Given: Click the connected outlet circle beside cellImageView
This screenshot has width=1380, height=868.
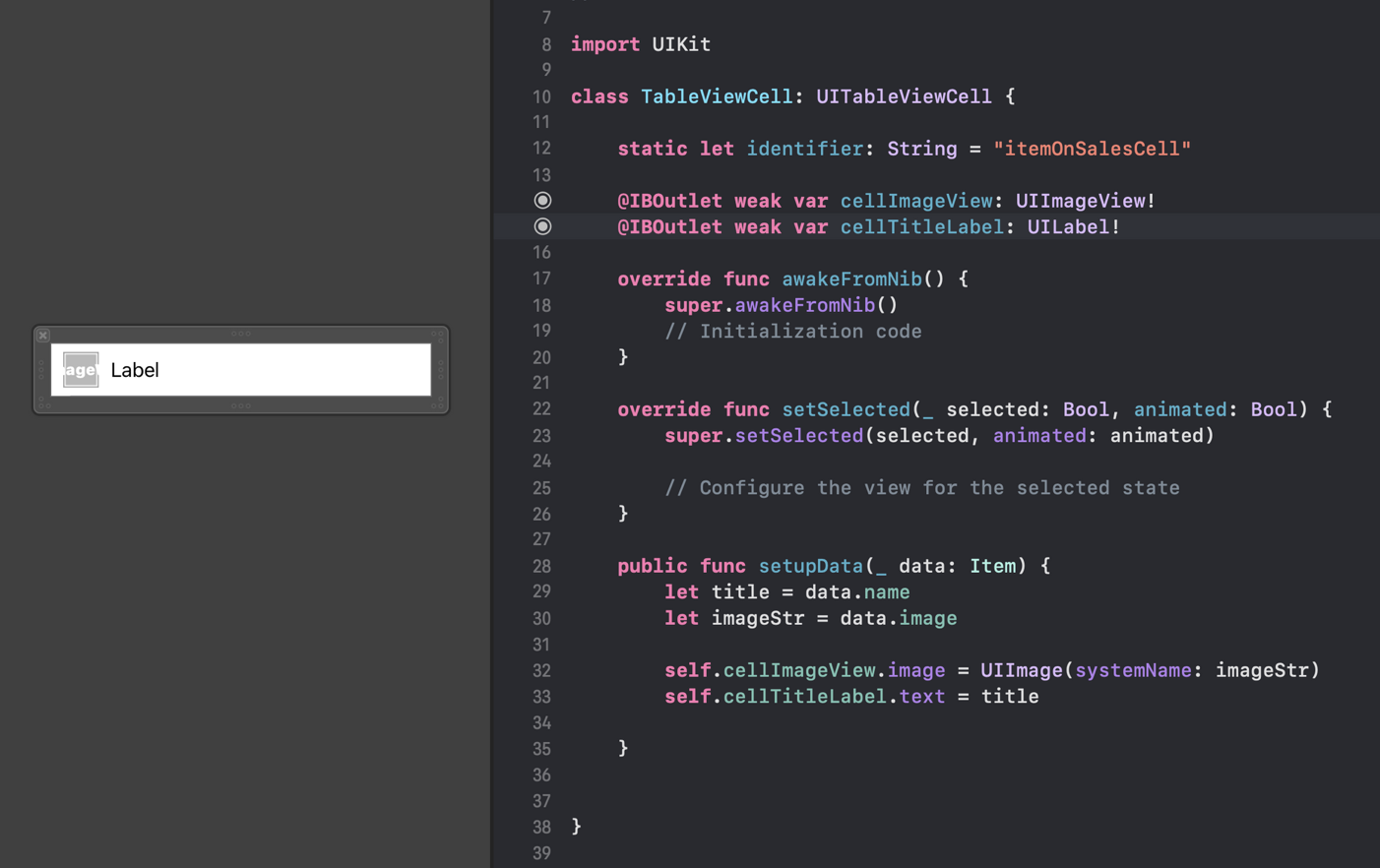Looking at the screenshot, I should click(542, 200).
